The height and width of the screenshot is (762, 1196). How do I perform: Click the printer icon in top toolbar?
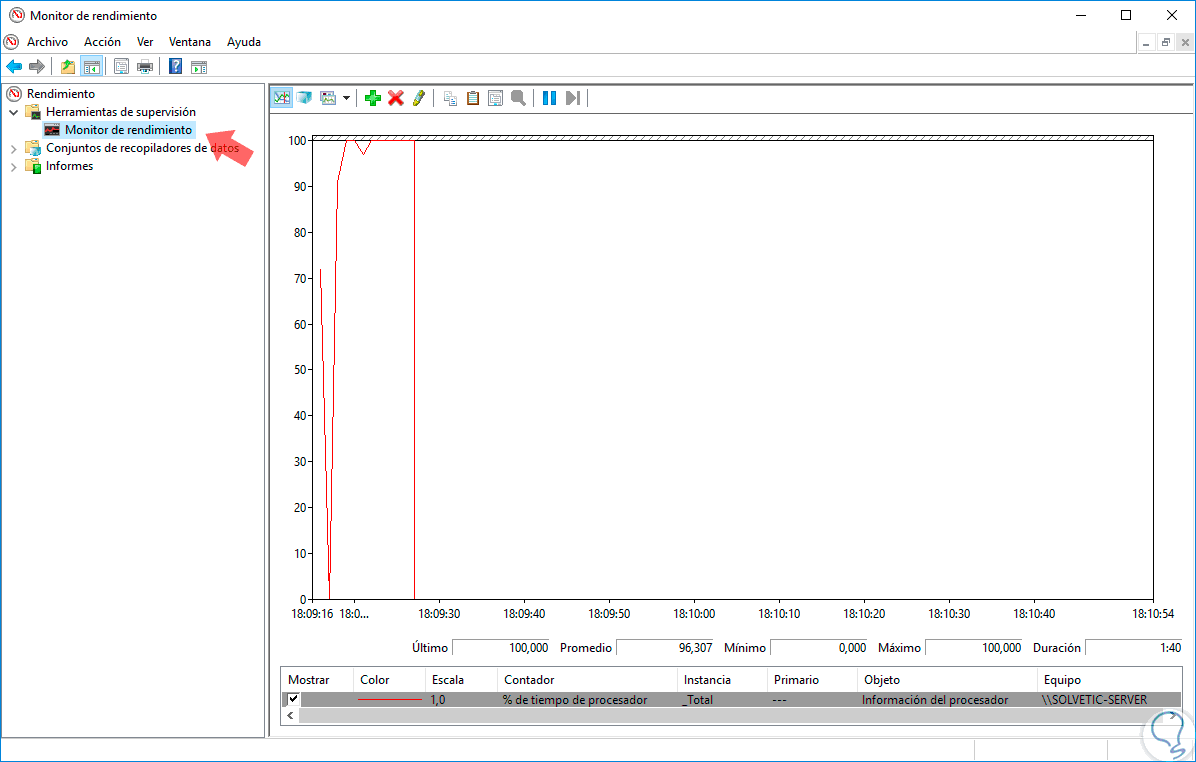tap(145, 67)
